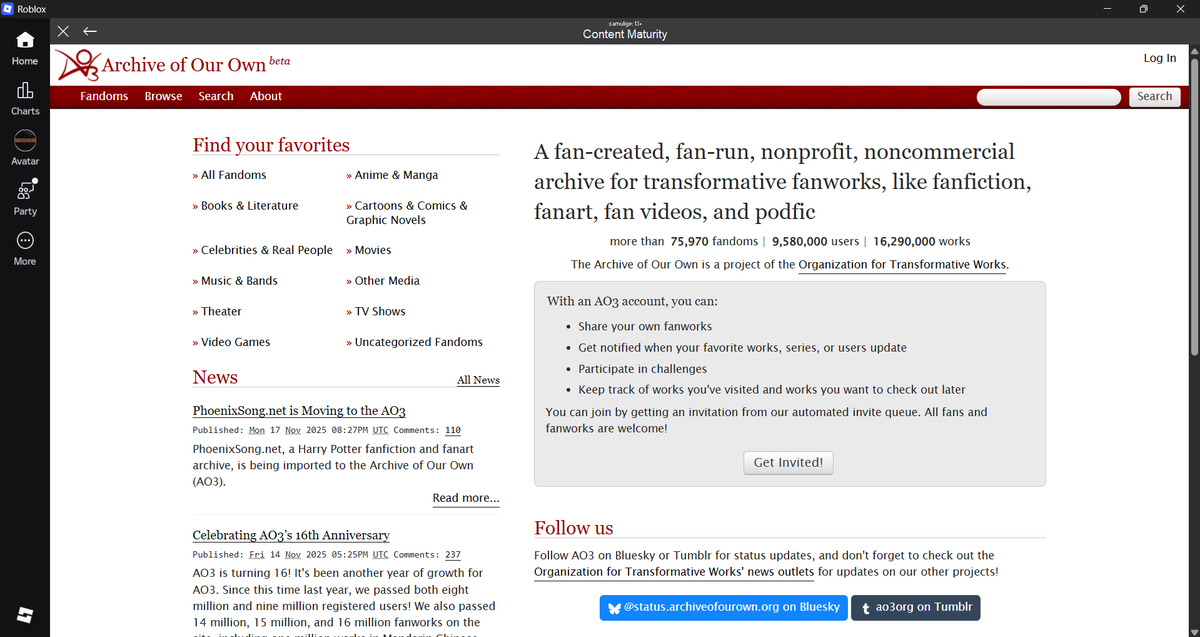Open the Video Games category
Viewport: 1200px width, 637px height.
click(235, 342)
